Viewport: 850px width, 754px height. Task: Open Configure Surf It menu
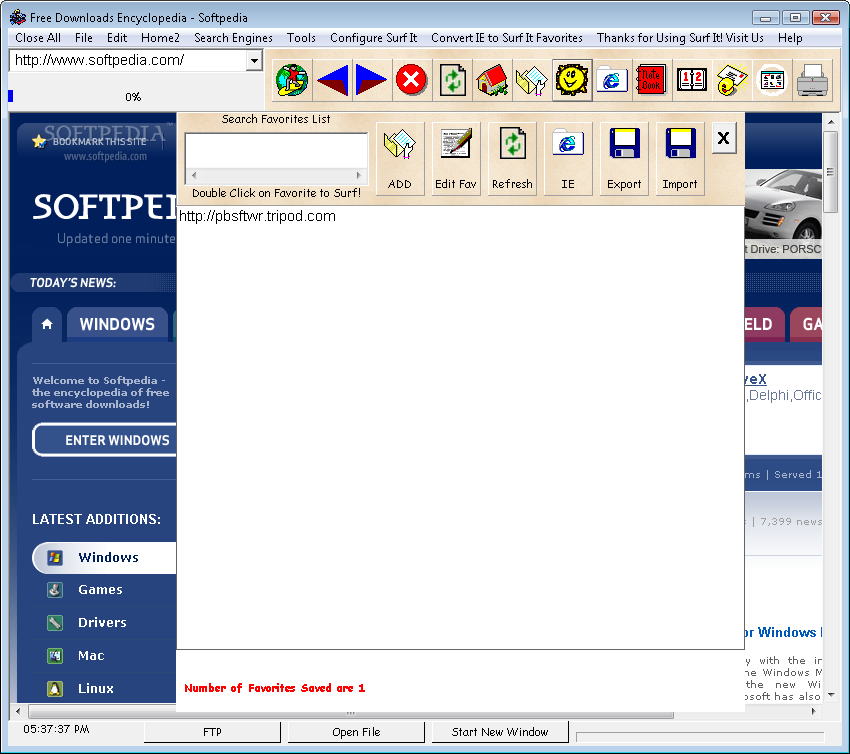tap(374, 38)
